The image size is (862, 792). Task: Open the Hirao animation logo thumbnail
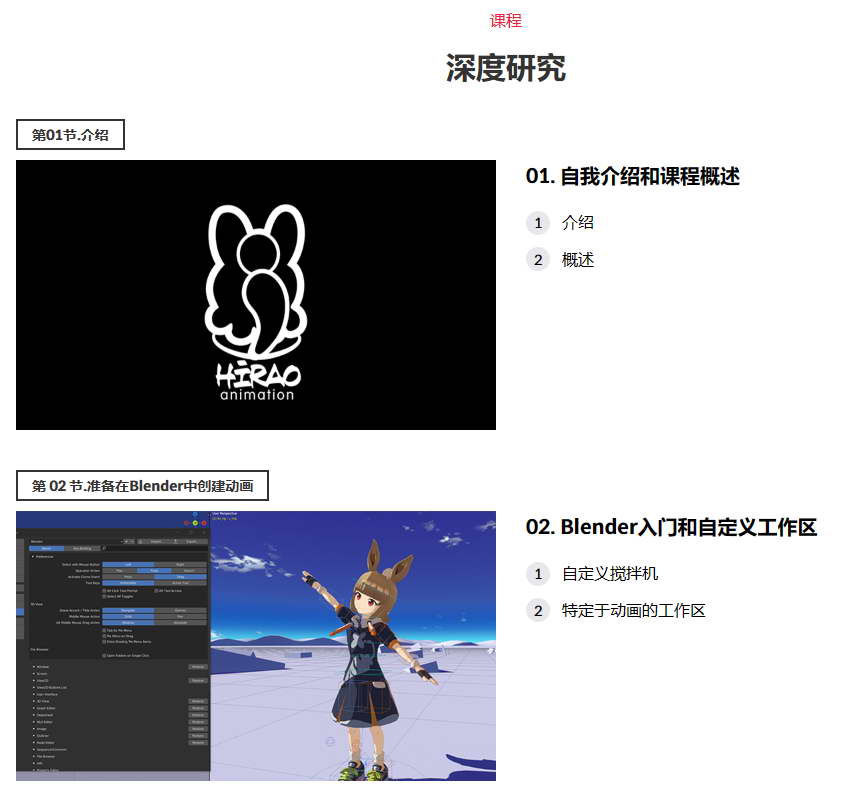click(x=256, y=295)
